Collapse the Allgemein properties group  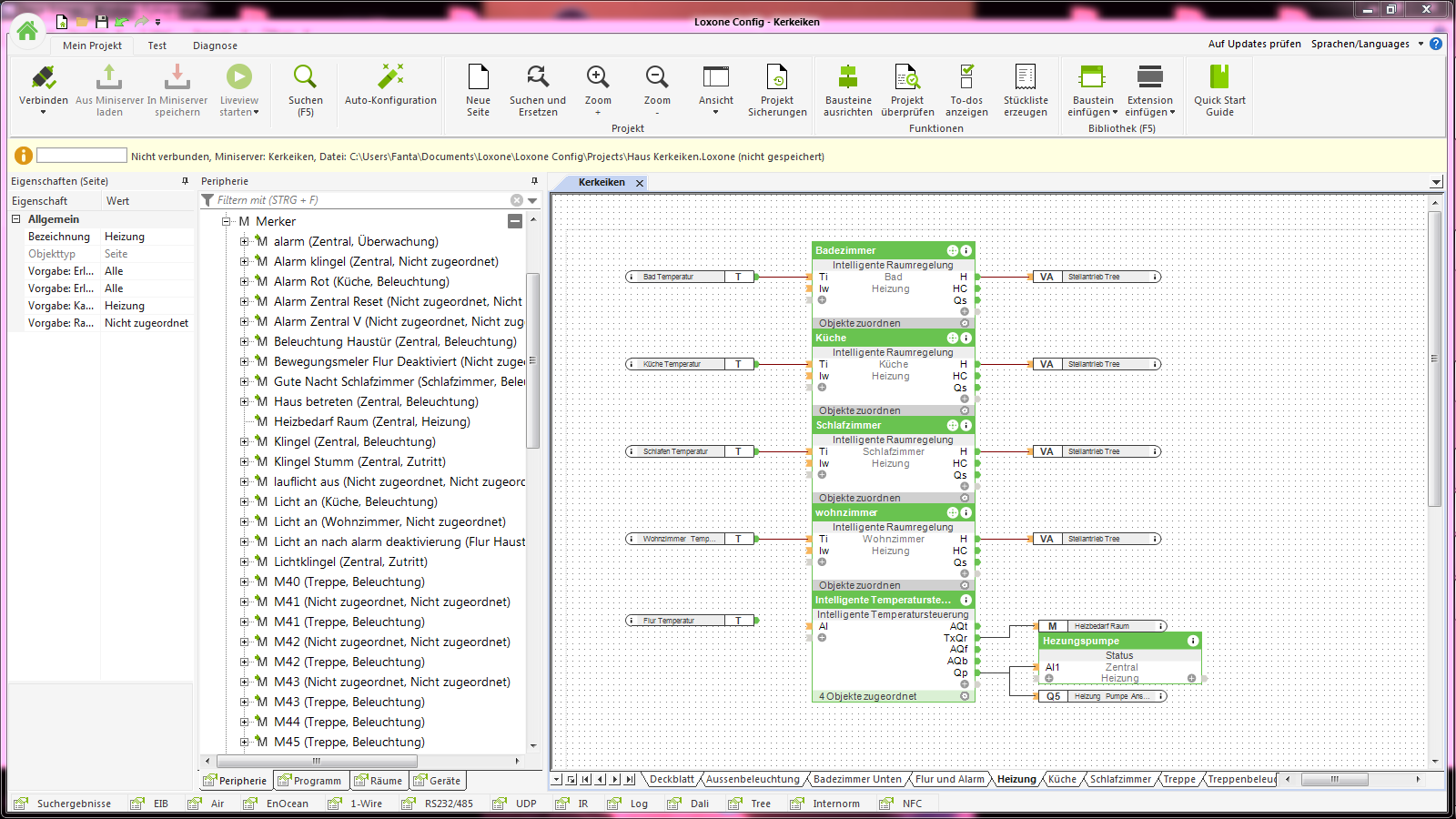coord(16,219)
